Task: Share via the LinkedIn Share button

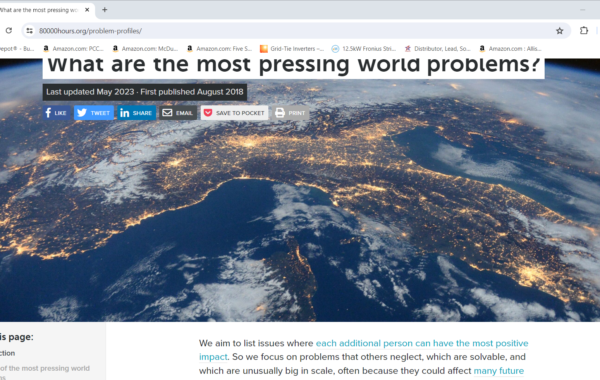Action: click(x=137, y=113)
